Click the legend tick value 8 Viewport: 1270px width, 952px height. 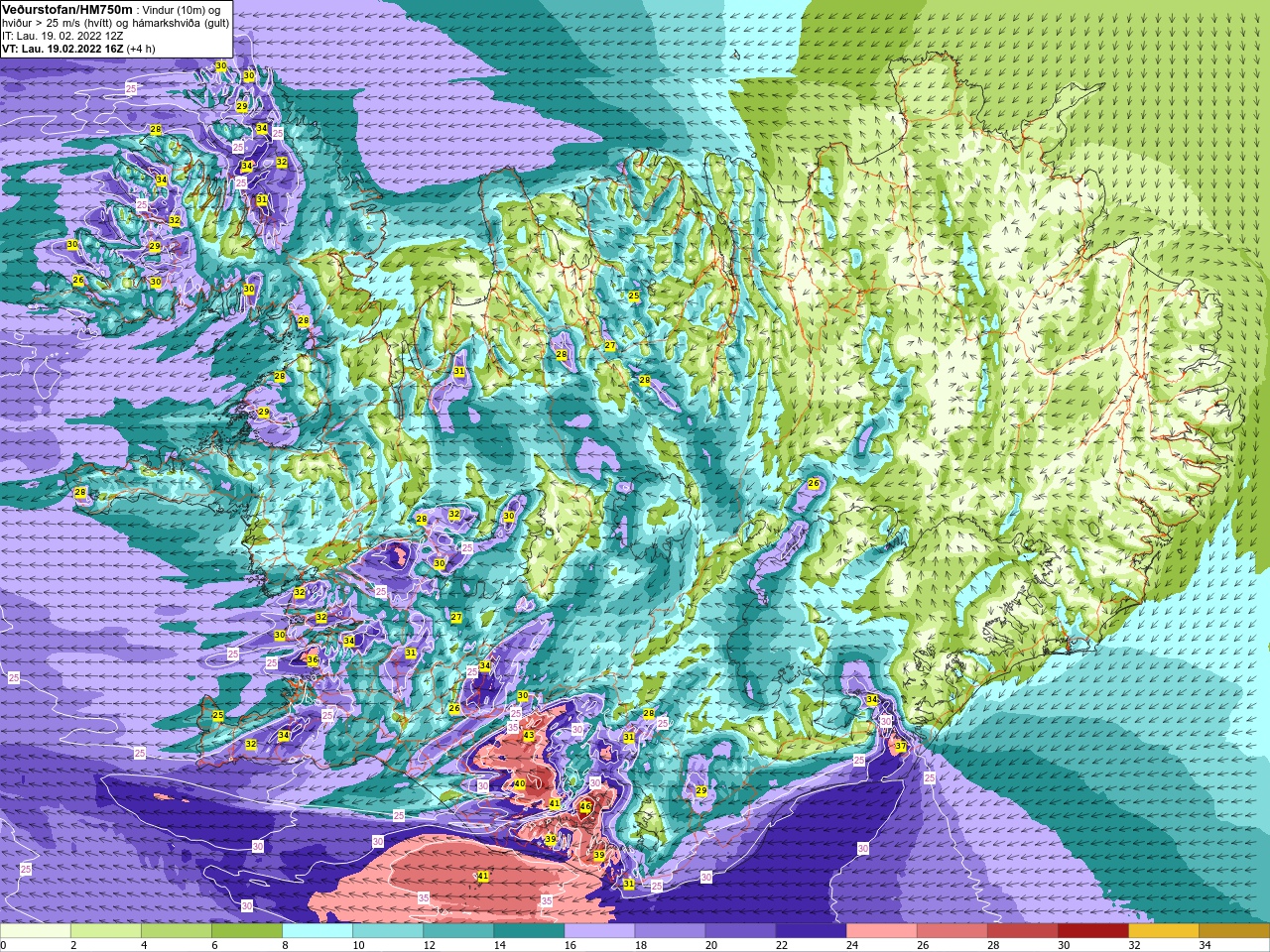286,946
